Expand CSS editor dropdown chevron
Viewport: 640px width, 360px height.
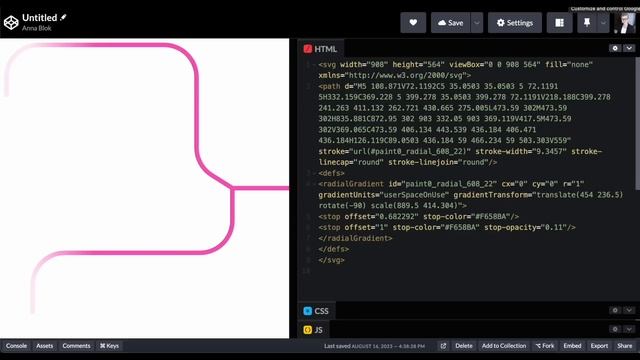(629, 310)
